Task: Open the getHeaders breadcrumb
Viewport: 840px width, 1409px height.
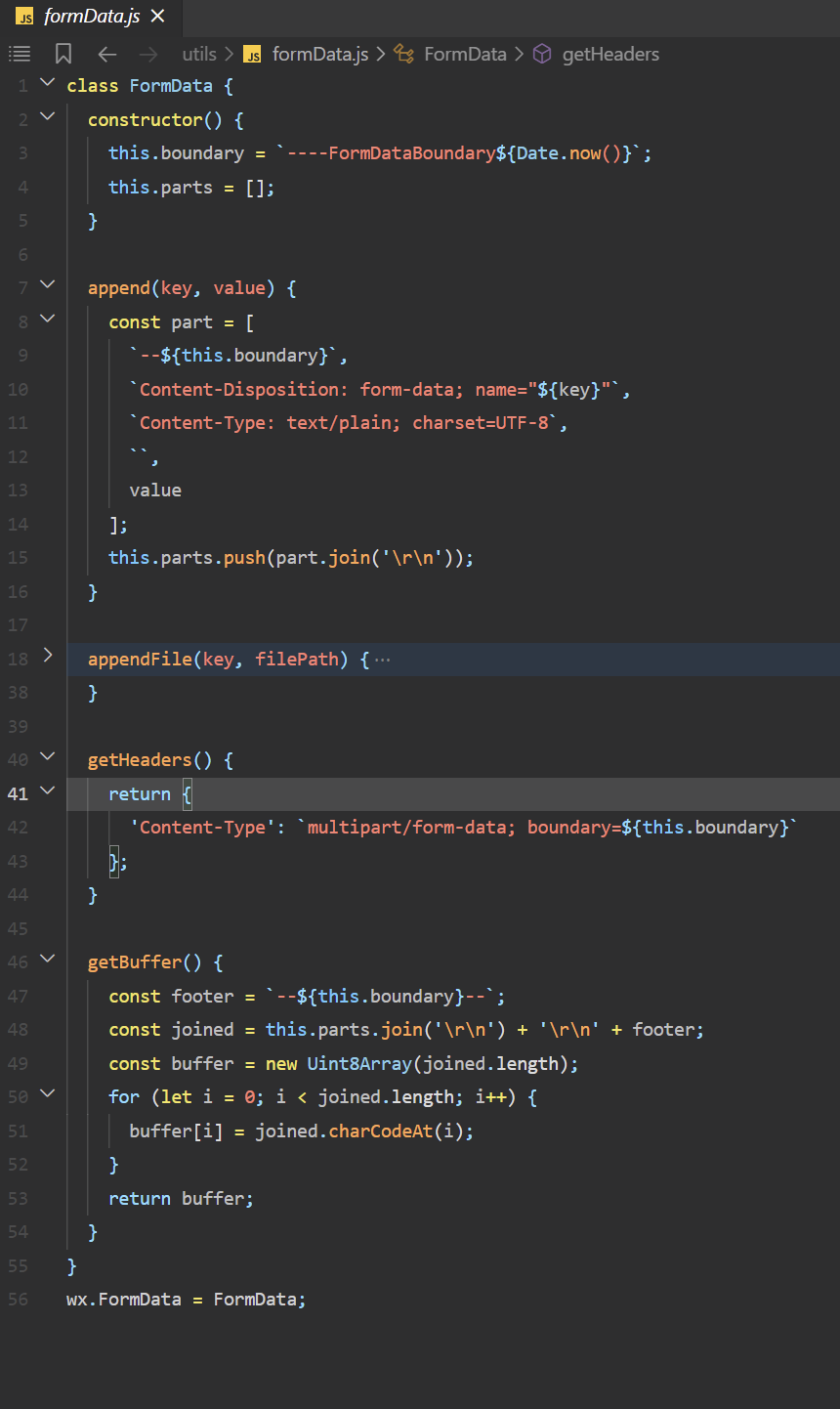Action: (x=610, y=55)
